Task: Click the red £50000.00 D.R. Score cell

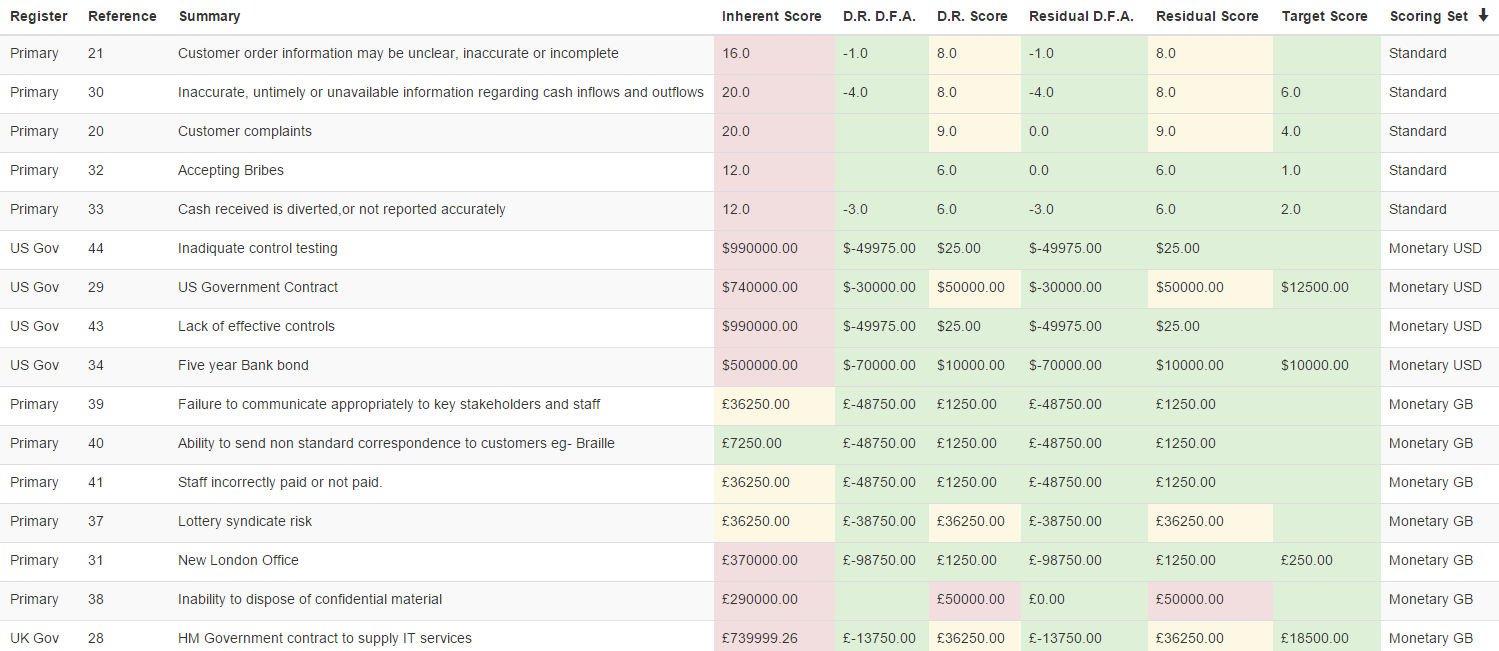Action: point(970,600)
